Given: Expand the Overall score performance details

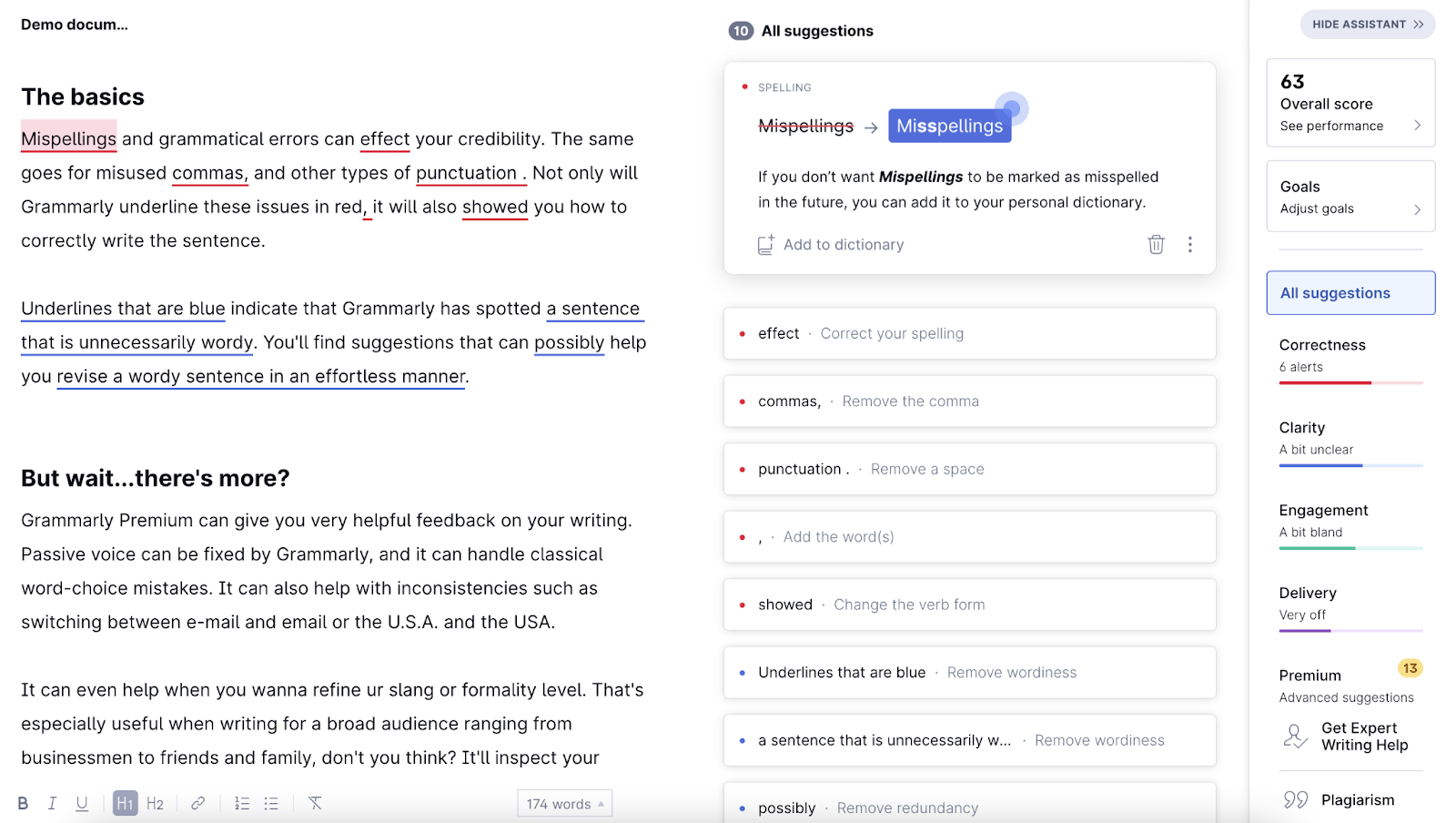Looking at the screenshot, I should [x=1350, y=126].
